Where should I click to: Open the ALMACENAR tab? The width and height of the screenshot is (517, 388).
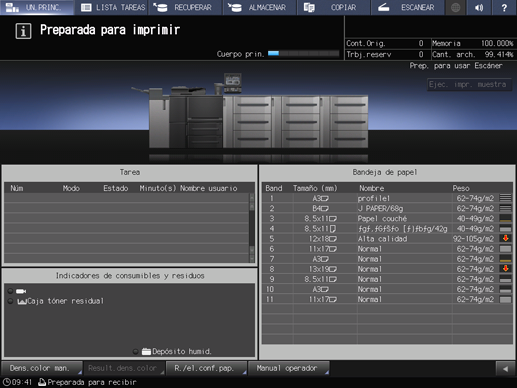(x=260, y=7)
